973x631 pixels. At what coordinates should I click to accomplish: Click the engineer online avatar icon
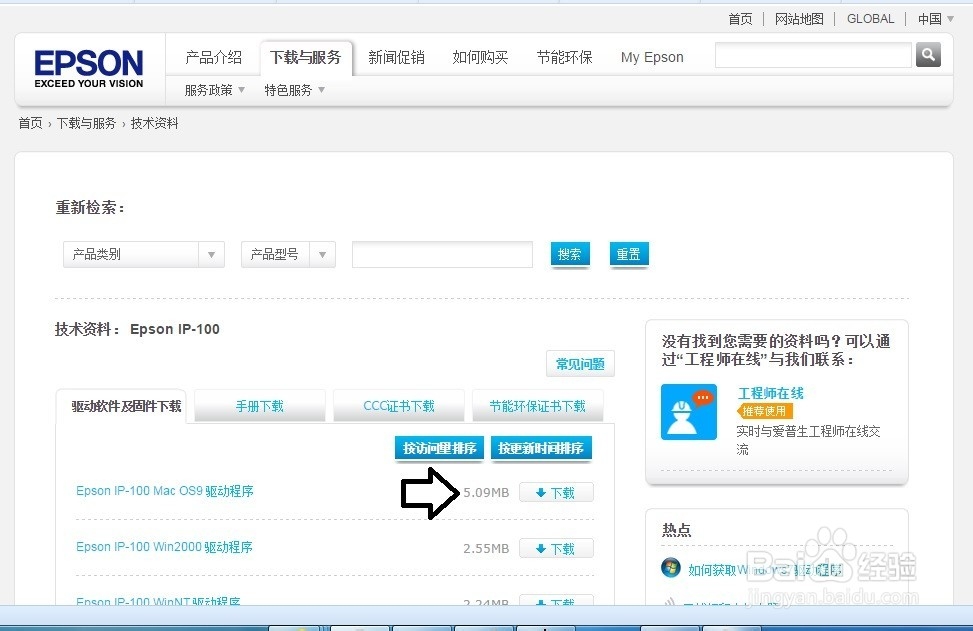click(689, 411)
